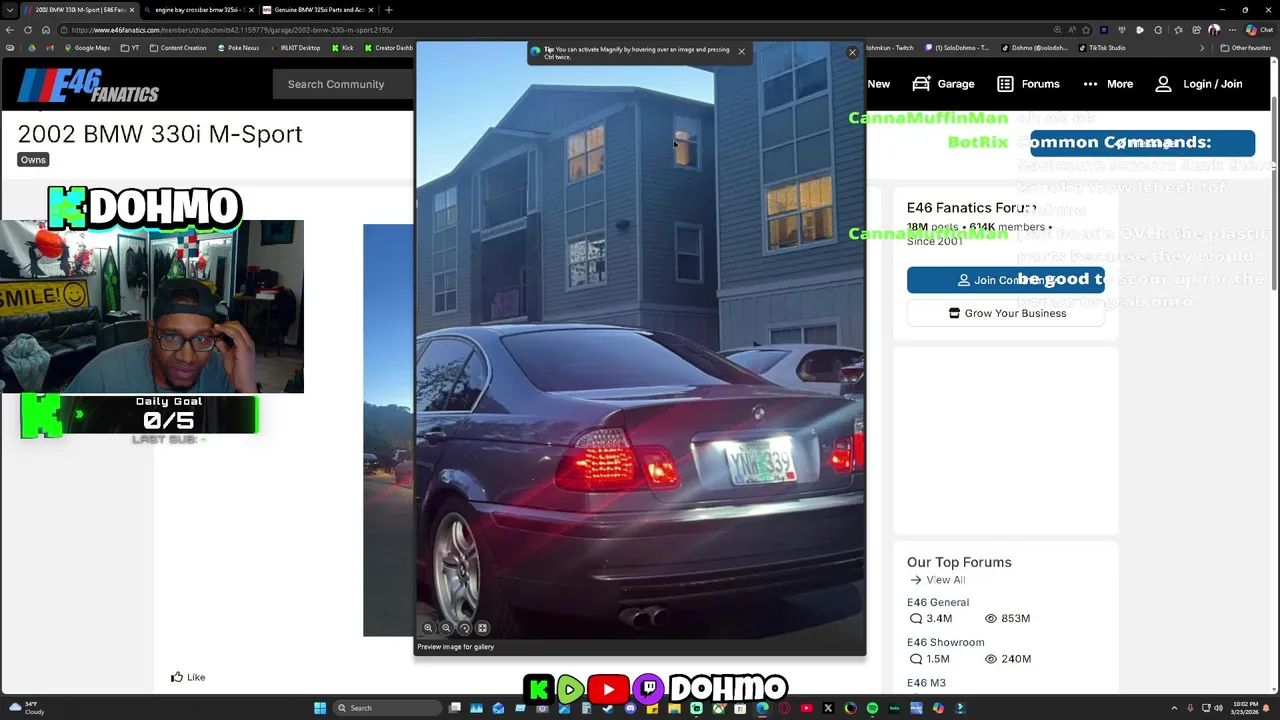Go to the browser home page
The width and height of the screenshot is (1280, 720).
click(x=45, y=30)
